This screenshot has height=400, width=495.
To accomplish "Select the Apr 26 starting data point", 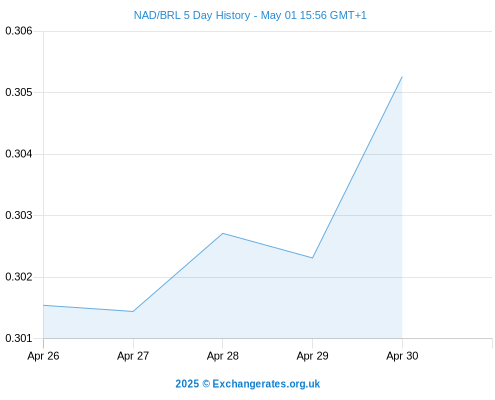I will click(x=44, y=305).
